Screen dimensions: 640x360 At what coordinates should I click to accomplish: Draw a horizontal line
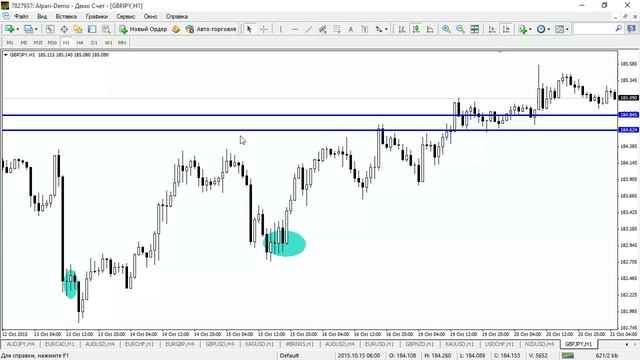click(x=295, y=29)
